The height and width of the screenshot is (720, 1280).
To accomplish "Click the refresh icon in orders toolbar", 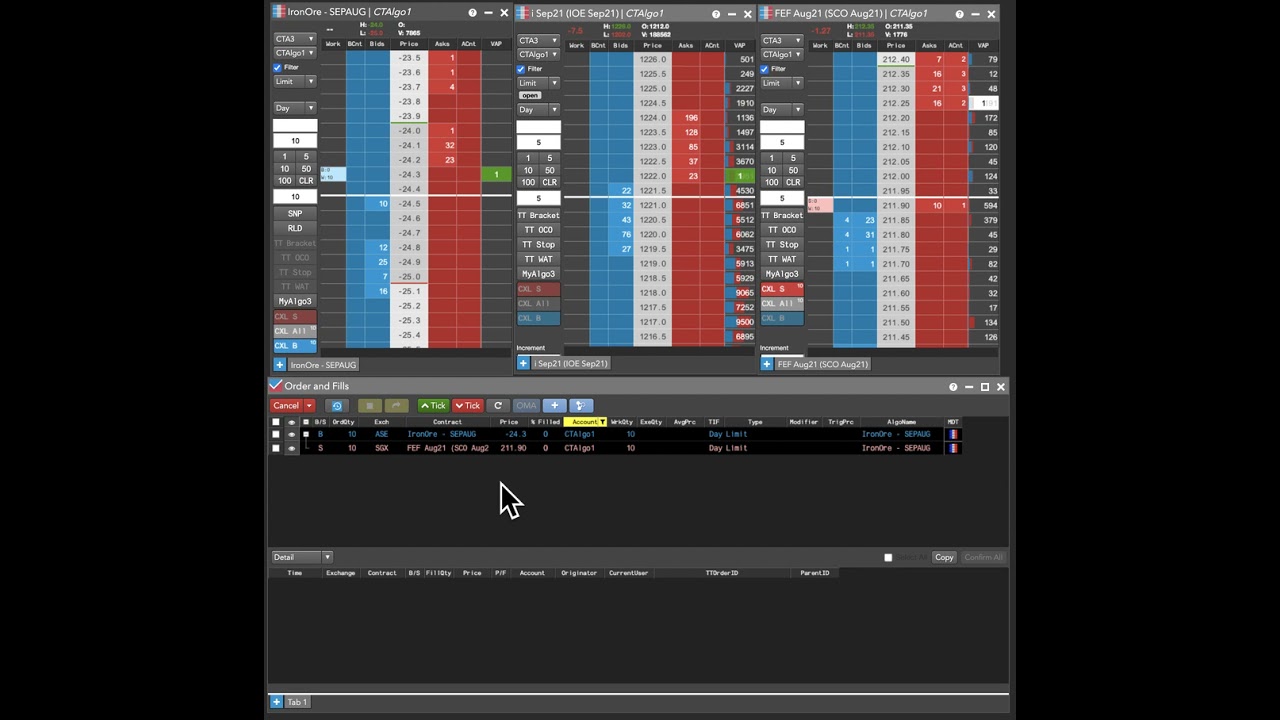I will click(498, 406).
